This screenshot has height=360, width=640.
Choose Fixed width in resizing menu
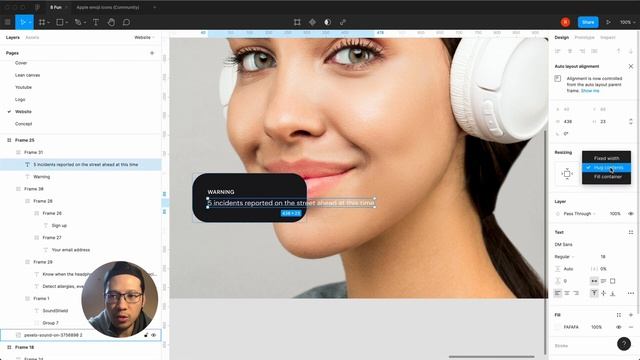pyautogui.click(x=607, y=158)
